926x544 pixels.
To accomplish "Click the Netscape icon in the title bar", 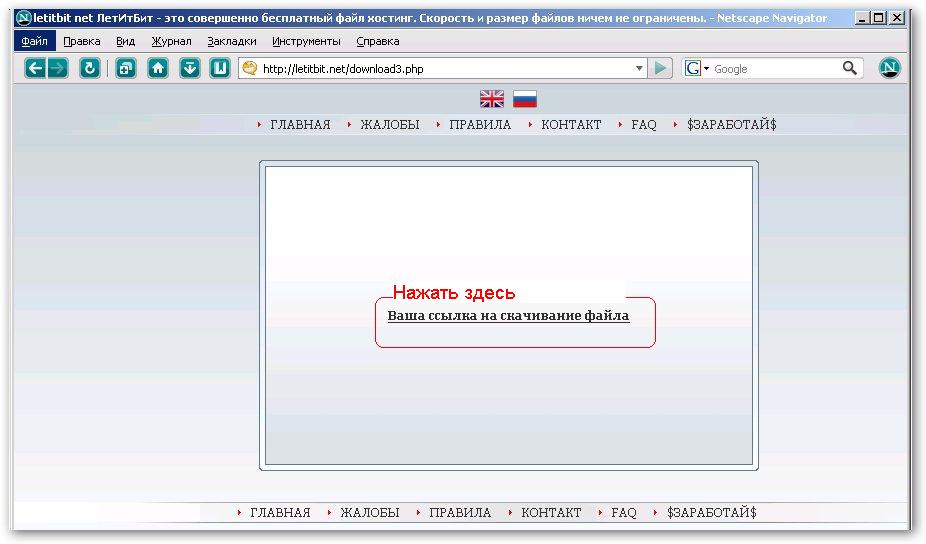I will point(23,18).
